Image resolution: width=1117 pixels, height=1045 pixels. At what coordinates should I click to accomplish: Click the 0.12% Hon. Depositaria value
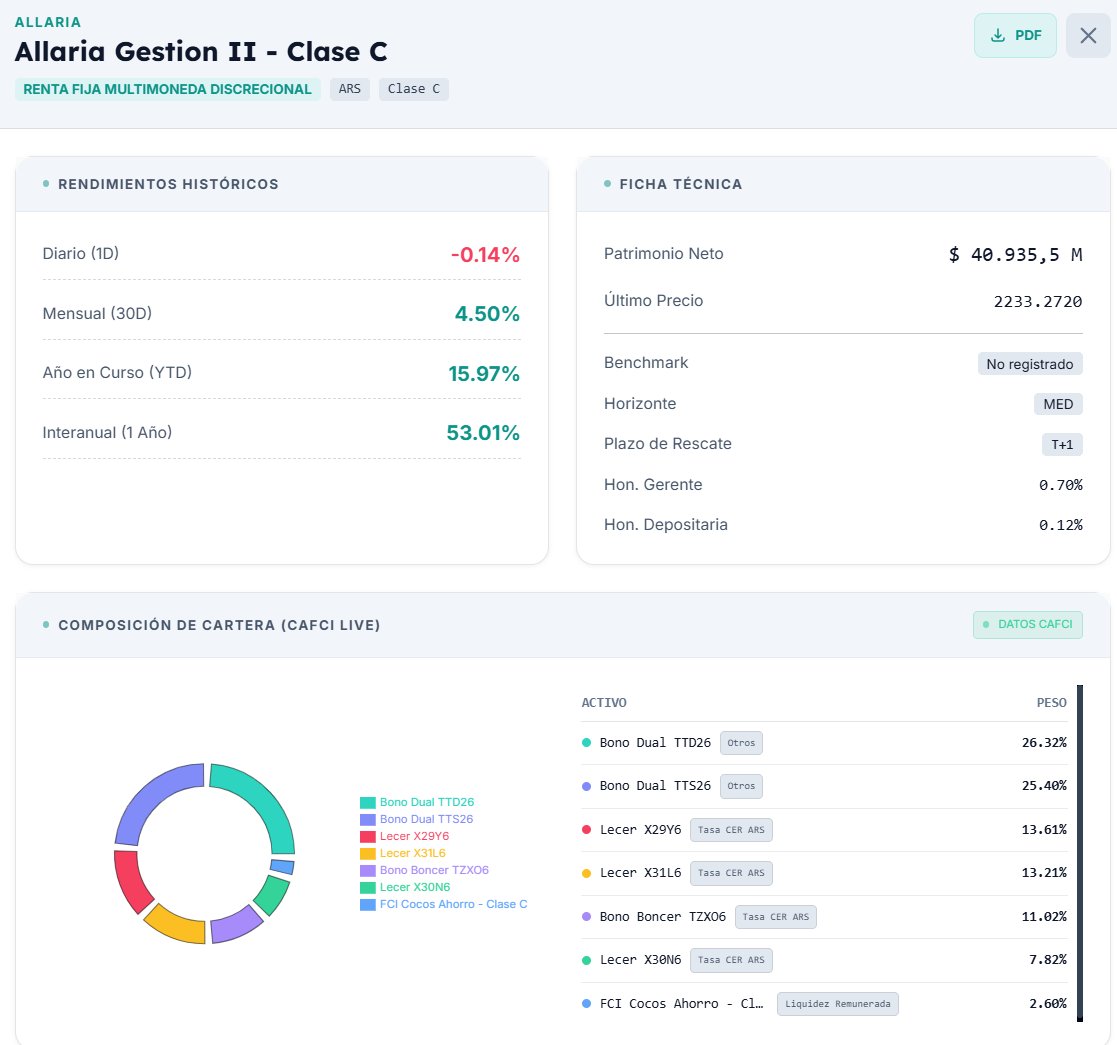point(1061,526)
